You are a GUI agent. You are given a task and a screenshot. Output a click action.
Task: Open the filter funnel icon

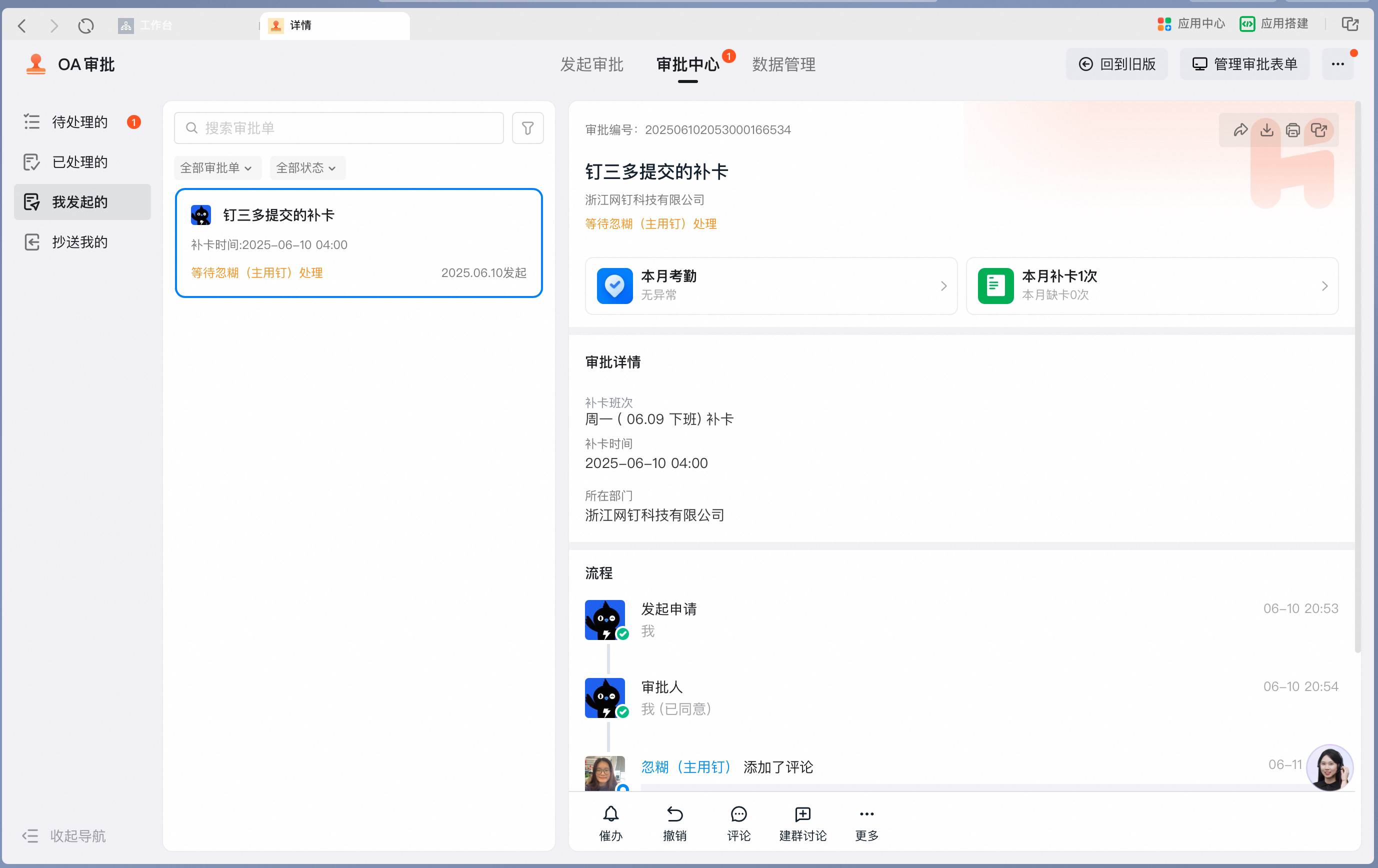pyautogui.click(x=527, y=128)
